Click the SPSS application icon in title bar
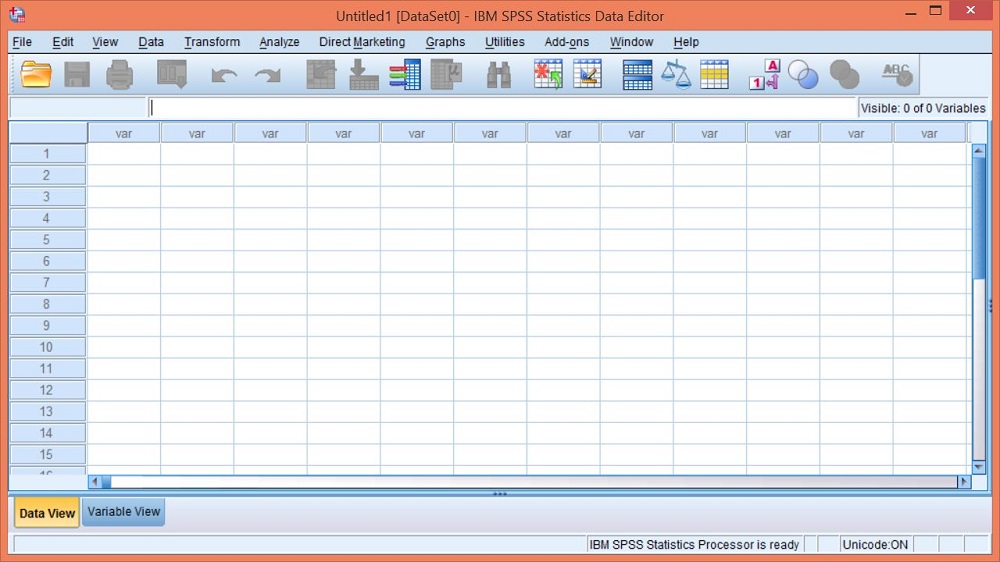This screenshot has width=1000, height=562. [x=17, y=15]
